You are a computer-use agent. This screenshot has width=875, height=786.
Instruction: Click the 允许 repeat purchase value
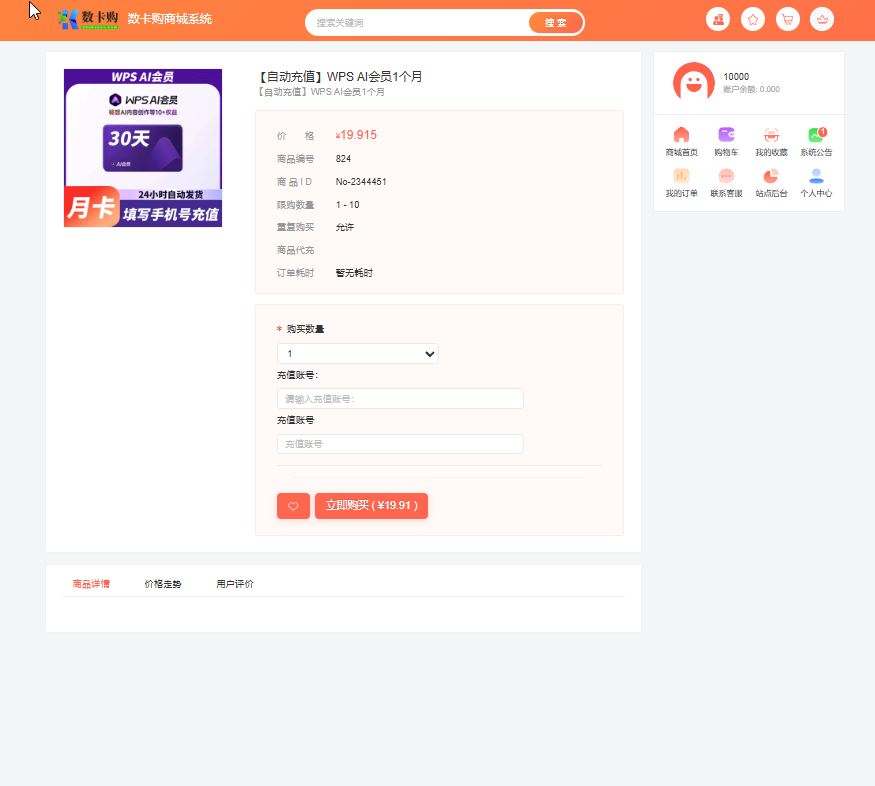pos(345,227)
